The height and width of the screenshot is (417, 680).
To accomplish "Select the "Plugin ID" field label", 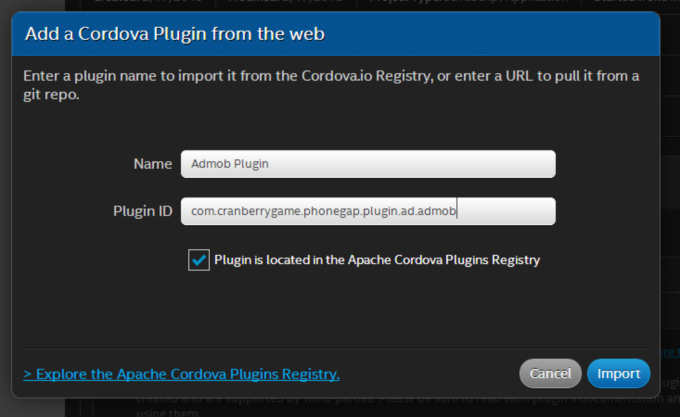I will (143, 211).
